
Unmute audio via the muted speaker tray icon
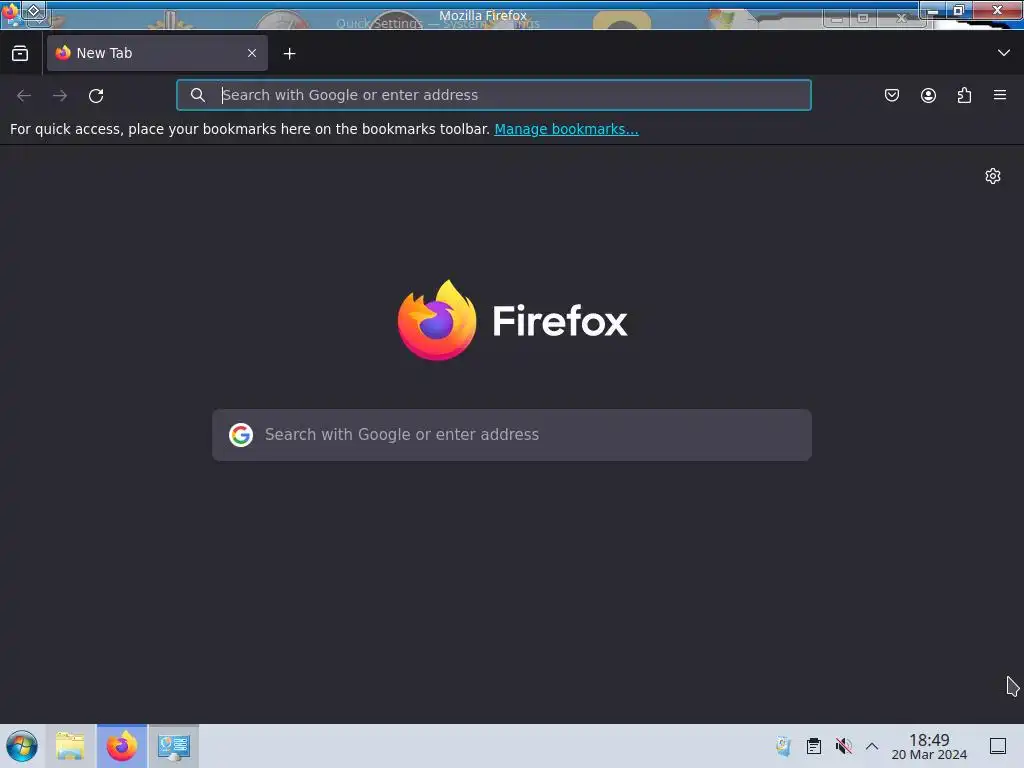click(843, 746)
